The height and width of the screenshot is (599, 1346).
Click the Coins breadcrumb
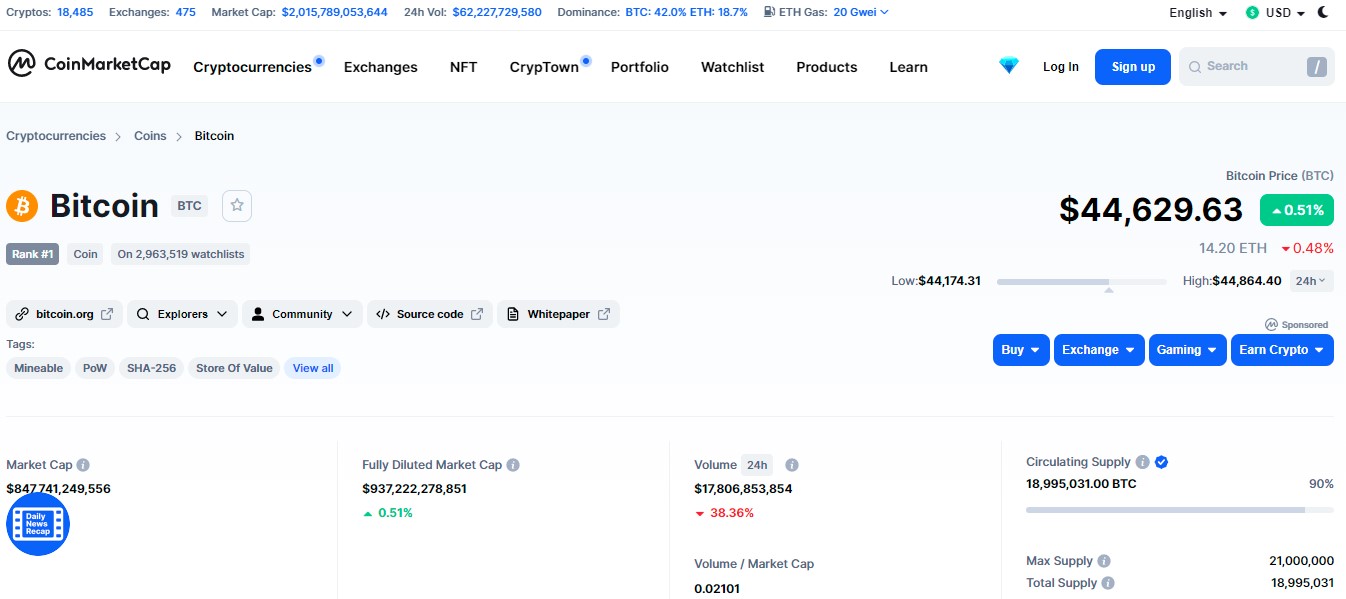(x=150, y=136)
